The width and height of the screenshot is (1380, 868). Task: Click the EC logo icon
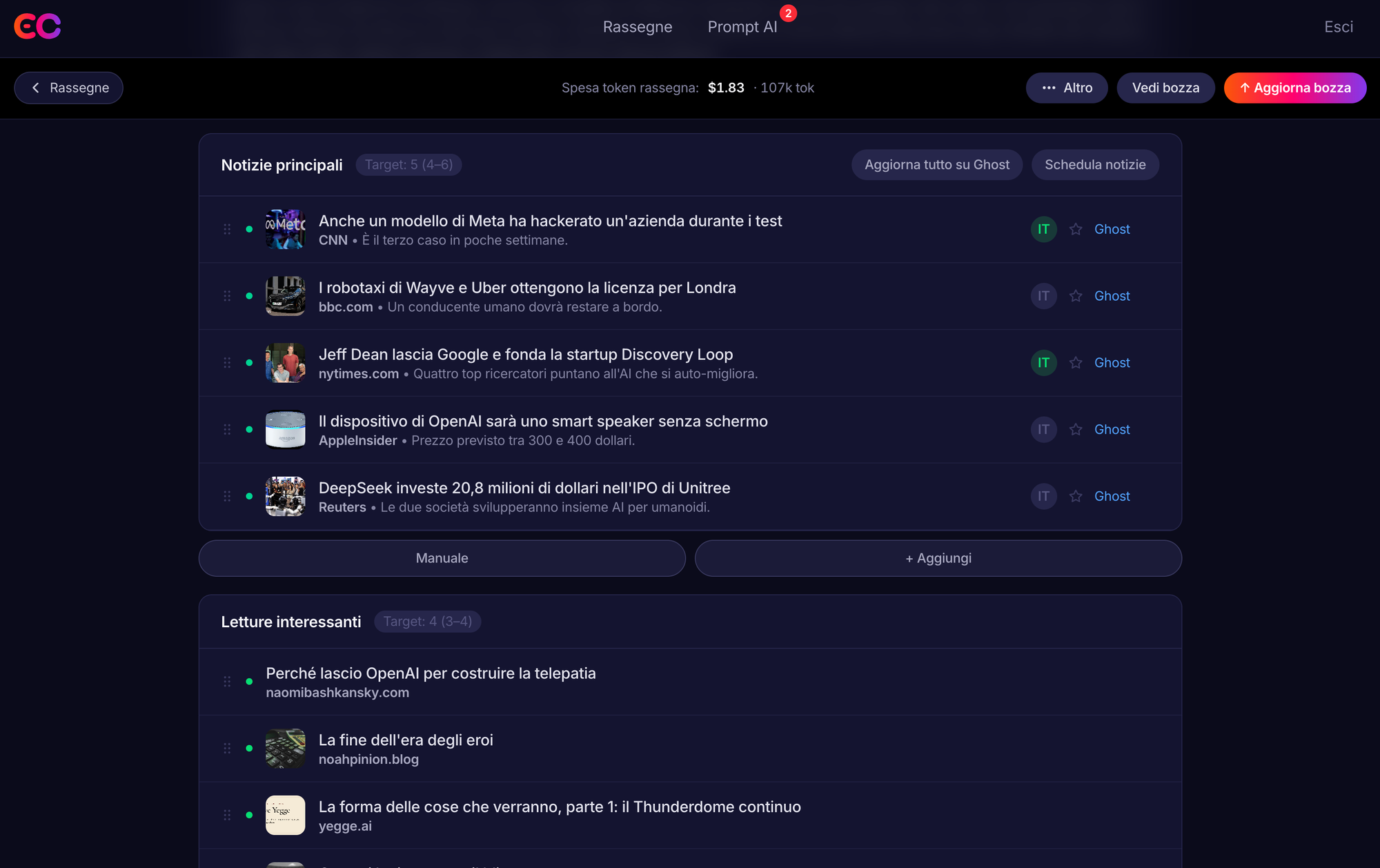pyautogui.click(x=37, y=26)
